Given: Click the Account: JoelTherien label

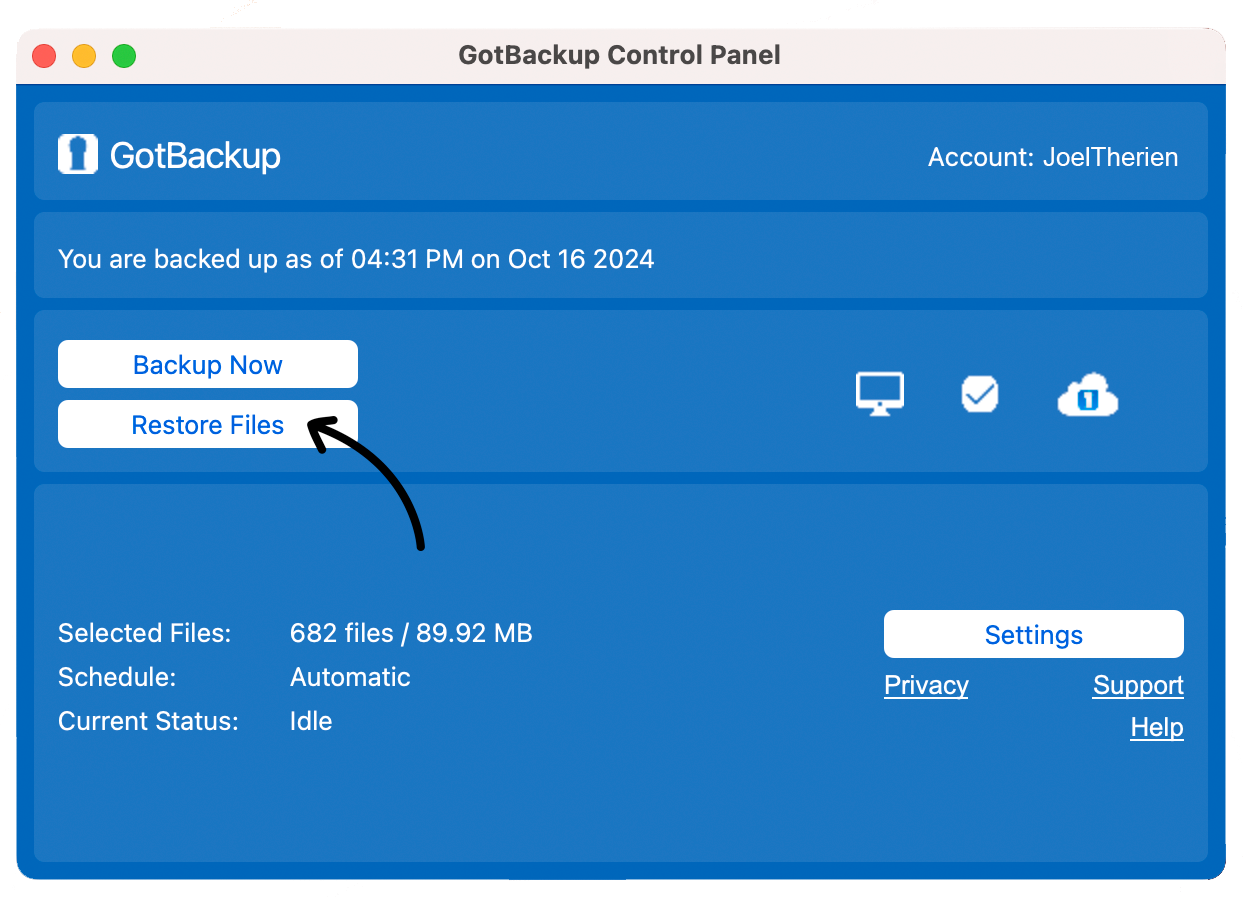Looking at the screenshot, I should click(x=1053, y=157).
